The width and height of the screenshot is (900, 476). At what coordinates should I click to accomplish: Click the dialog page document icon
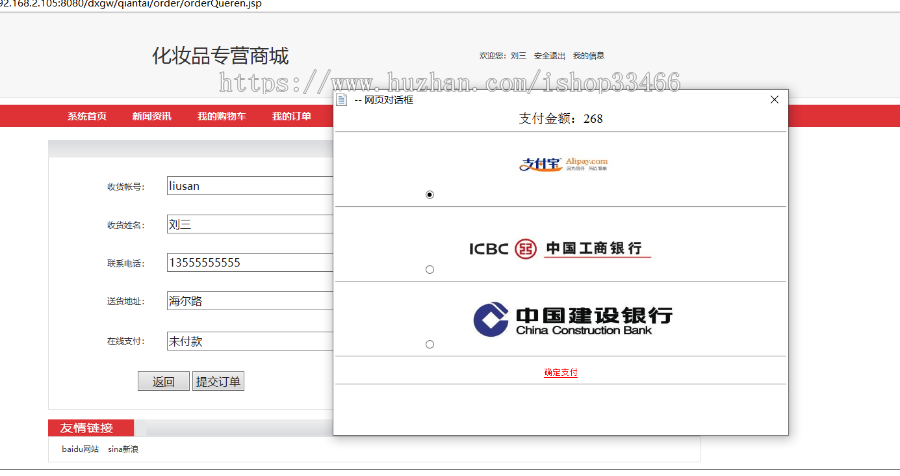(342, 100)
